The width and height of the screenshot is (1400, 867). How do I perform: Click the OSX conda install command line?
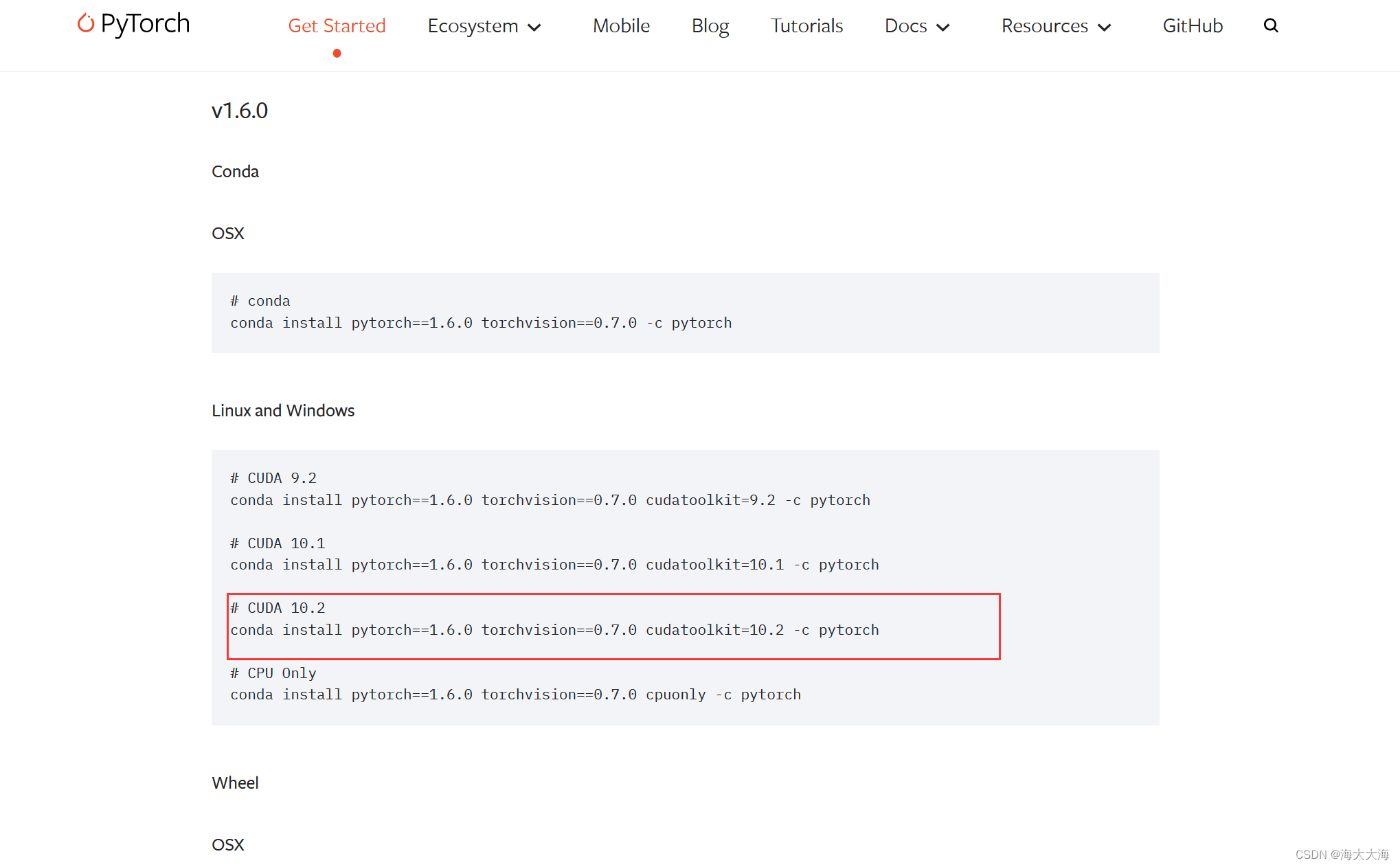click(481, 323)
